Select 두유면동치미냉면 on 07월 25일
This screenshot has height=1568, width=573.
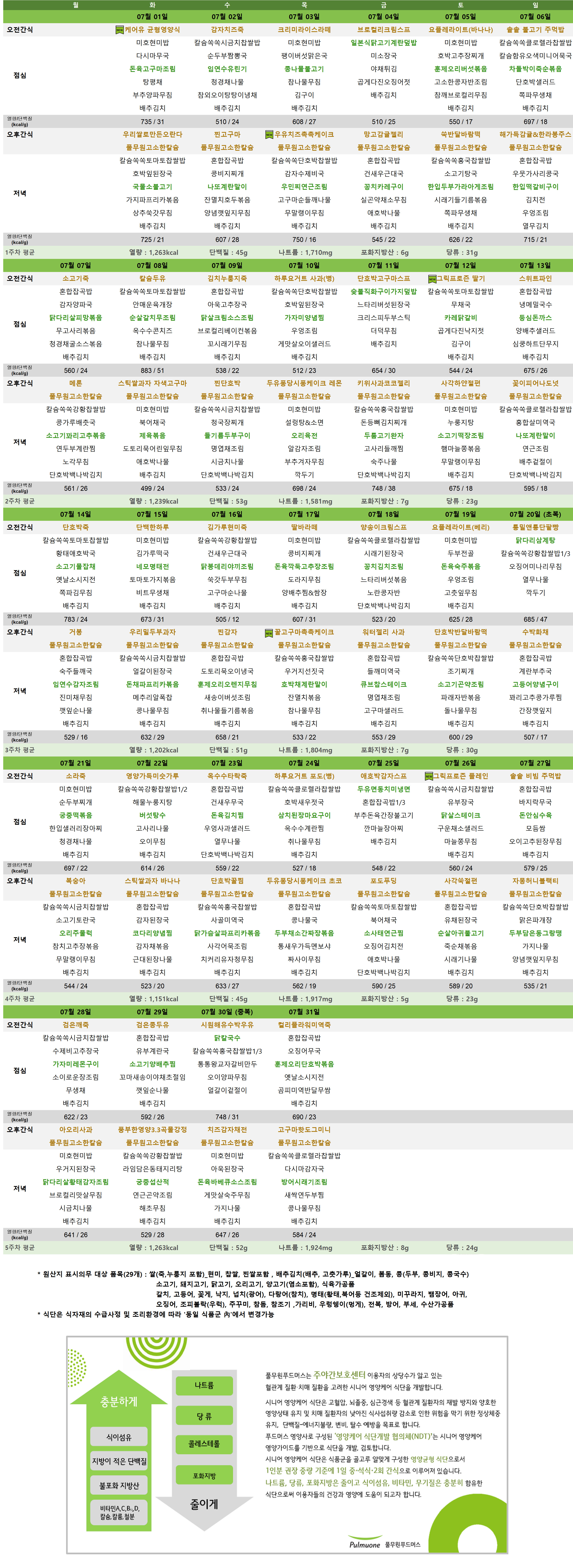[384, 790]
